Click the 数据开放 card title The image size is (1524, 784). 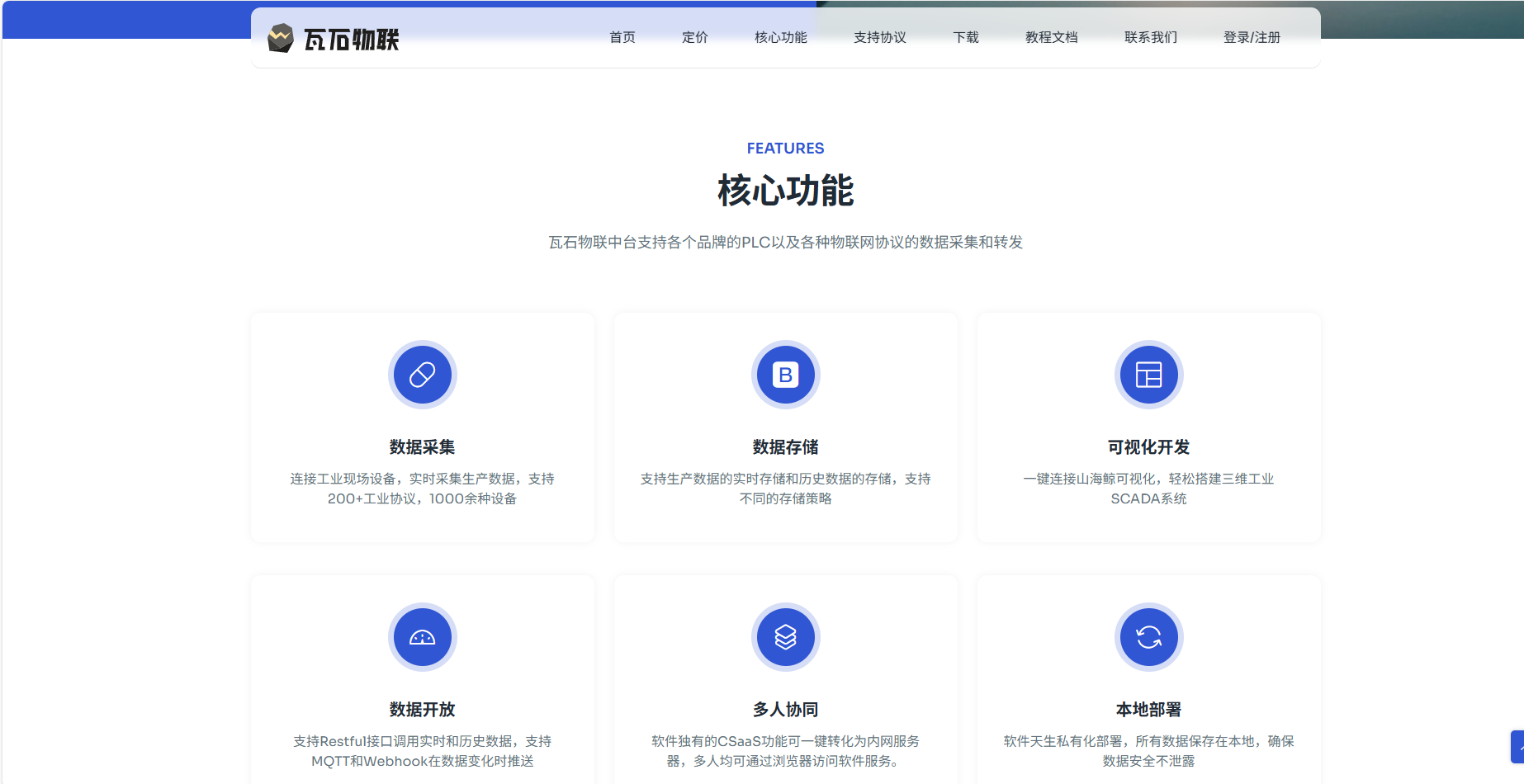(423, 710)
